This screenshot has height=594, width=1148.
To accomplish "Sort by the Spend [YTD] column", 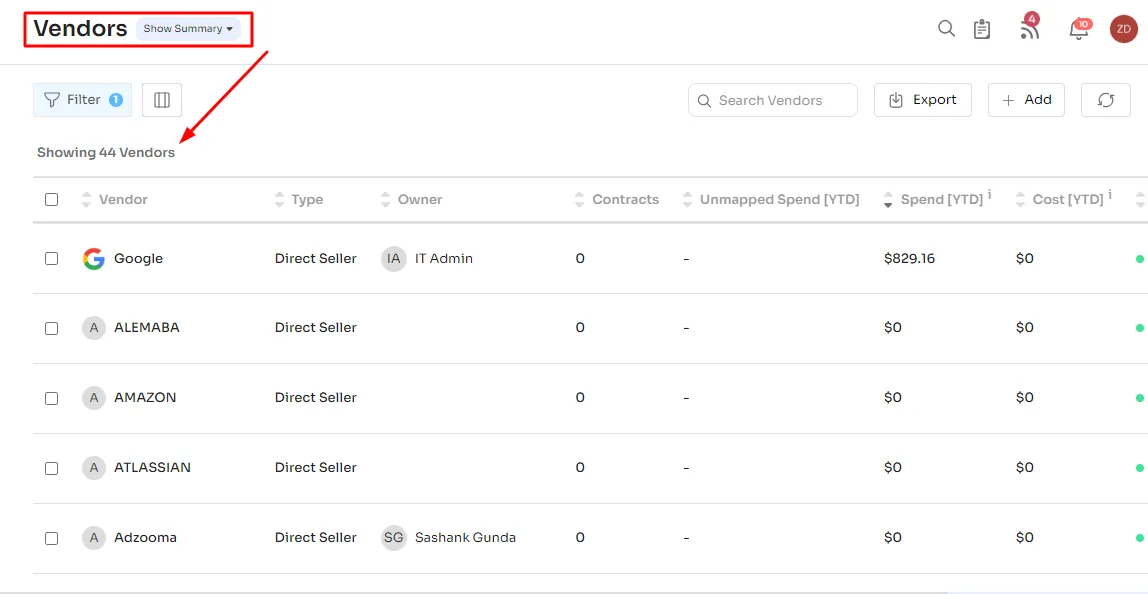I will [888, 199].
